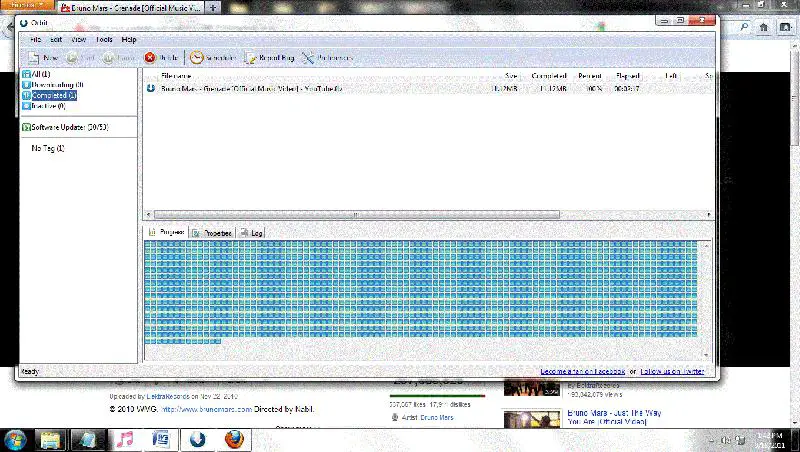Image resolution: width=800 pixels, height=452 pixels.
Task: Open the Bruno Mars artist link
Action: (x=437, y=417)
